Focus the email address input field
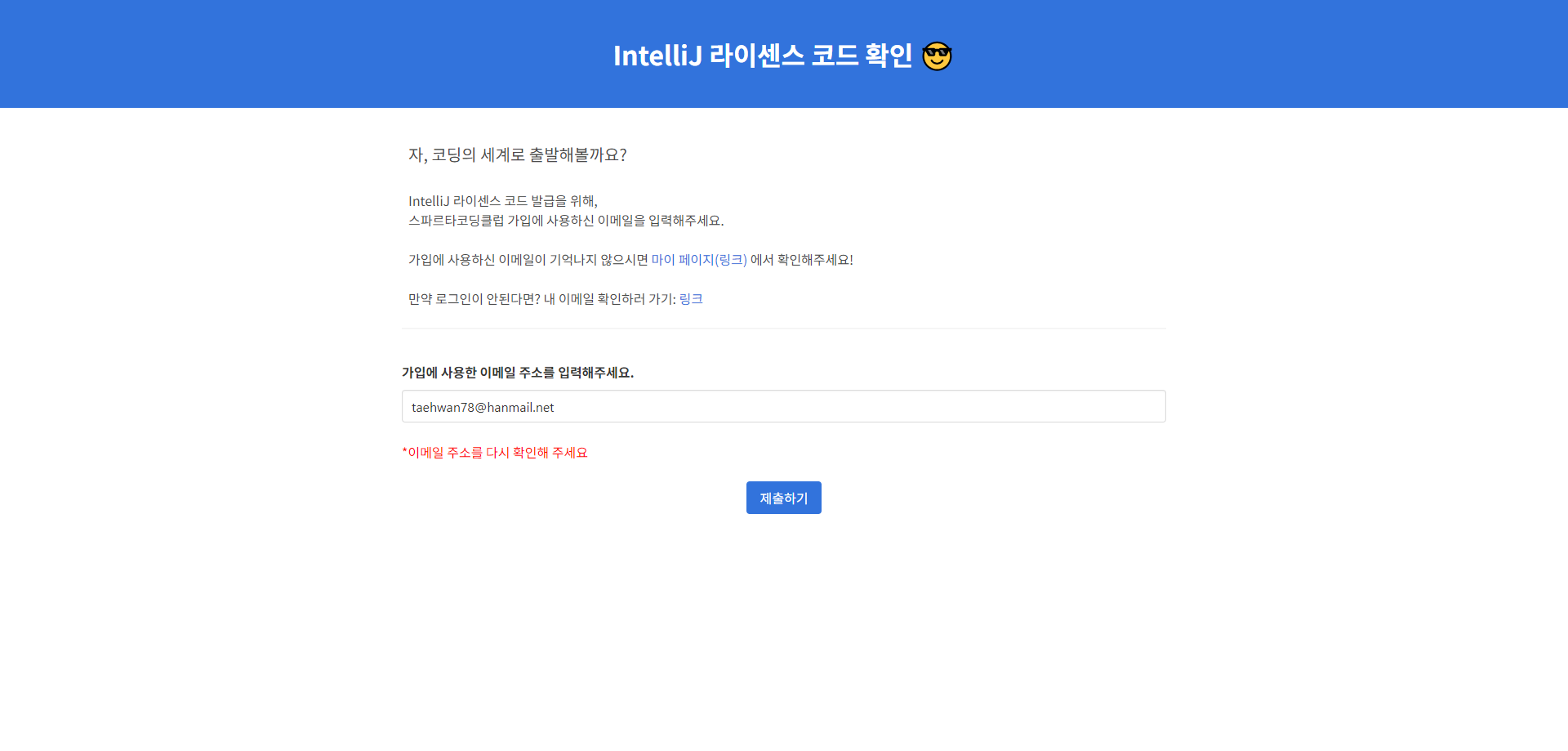 click(783, 406)
